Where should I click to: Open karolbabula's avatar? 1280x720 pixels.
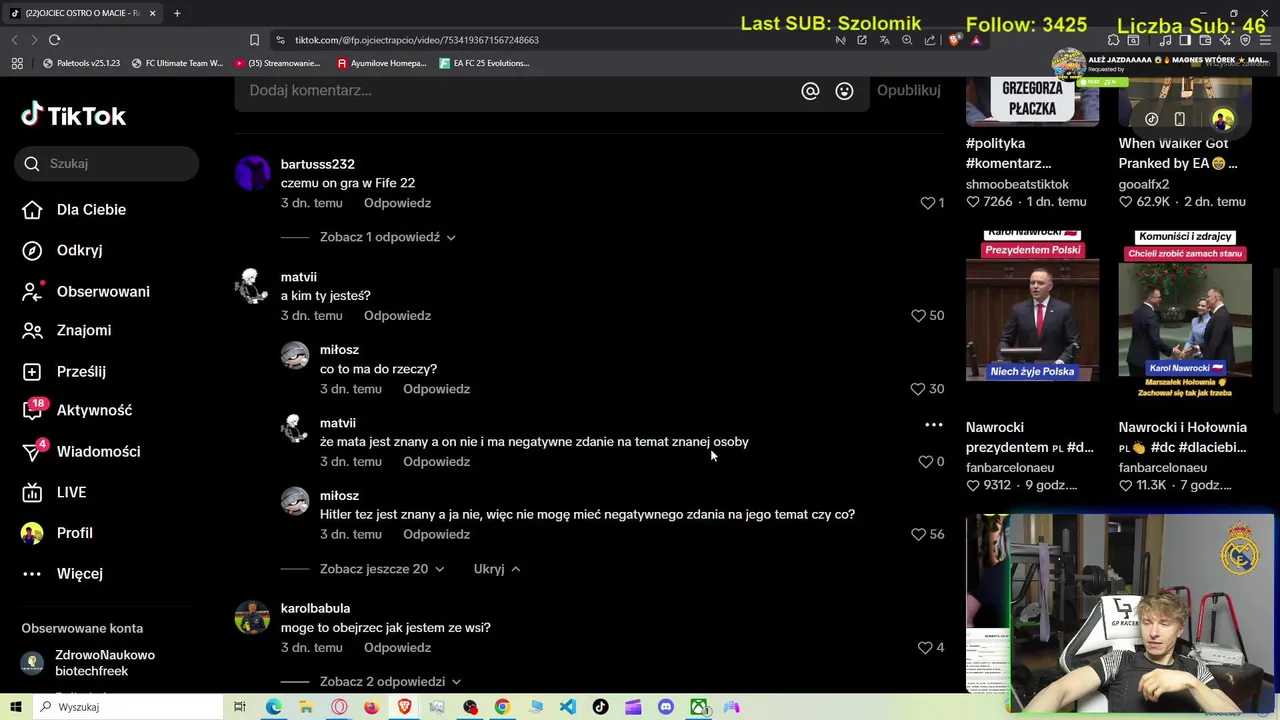252,618
